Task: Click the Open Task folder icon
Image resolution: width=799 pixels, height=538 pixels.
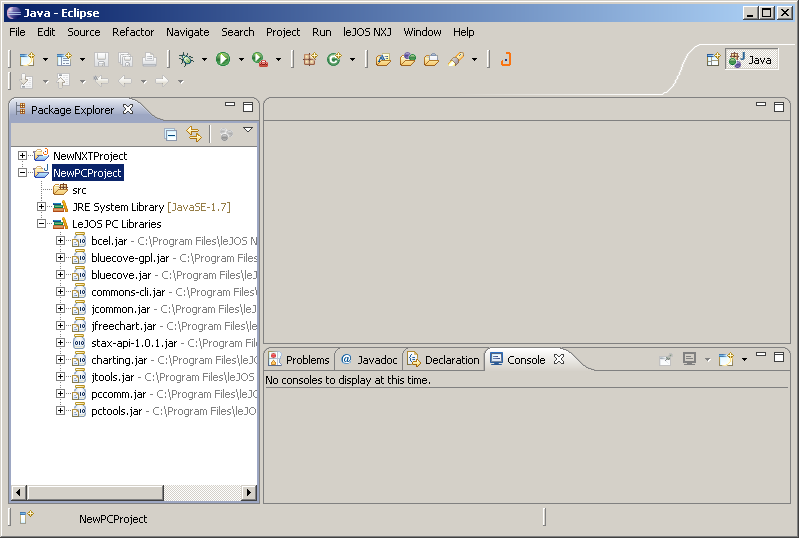Action: coord(408,60)
